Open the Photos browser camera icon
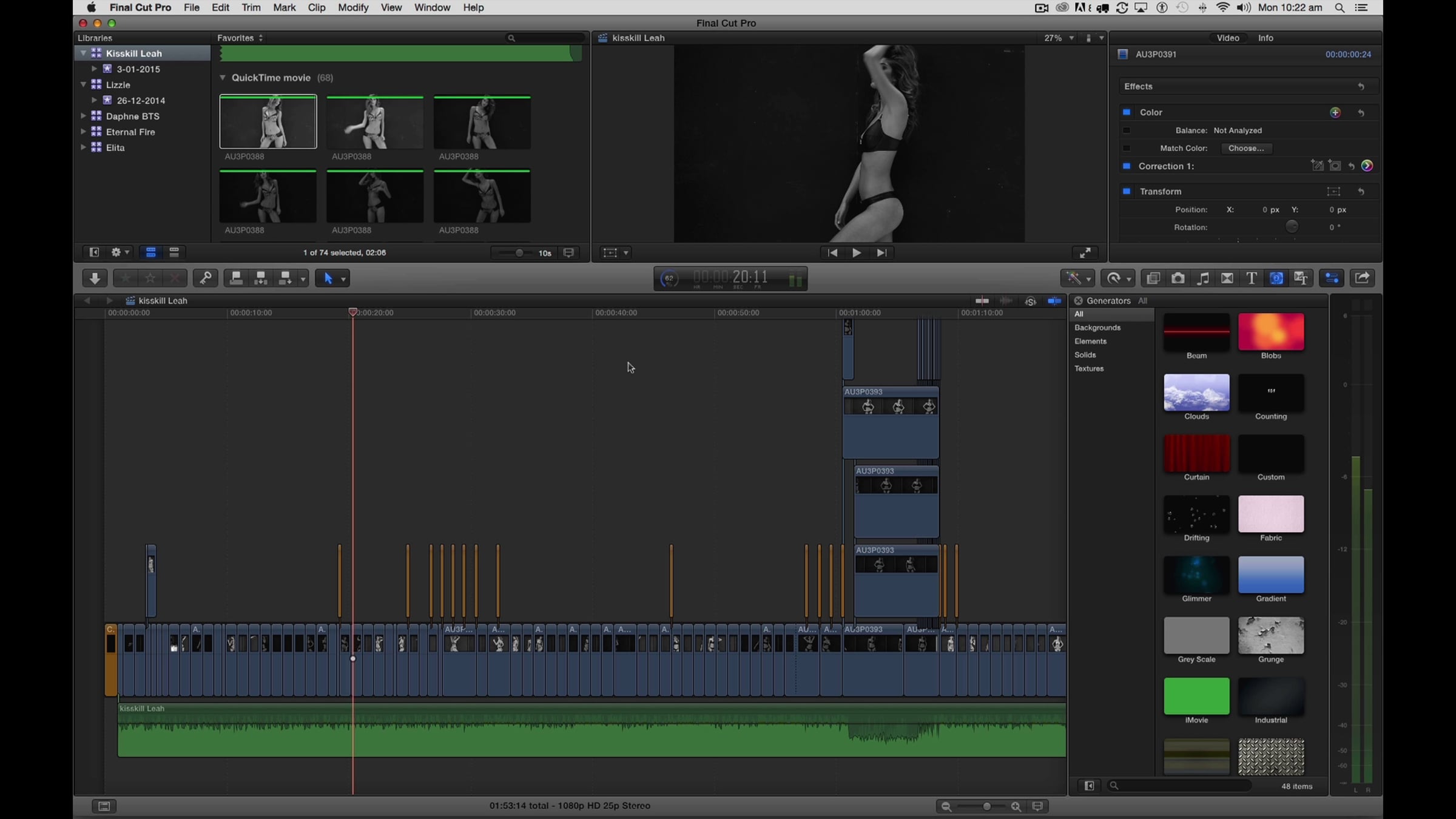 (x=1178, y=278)
